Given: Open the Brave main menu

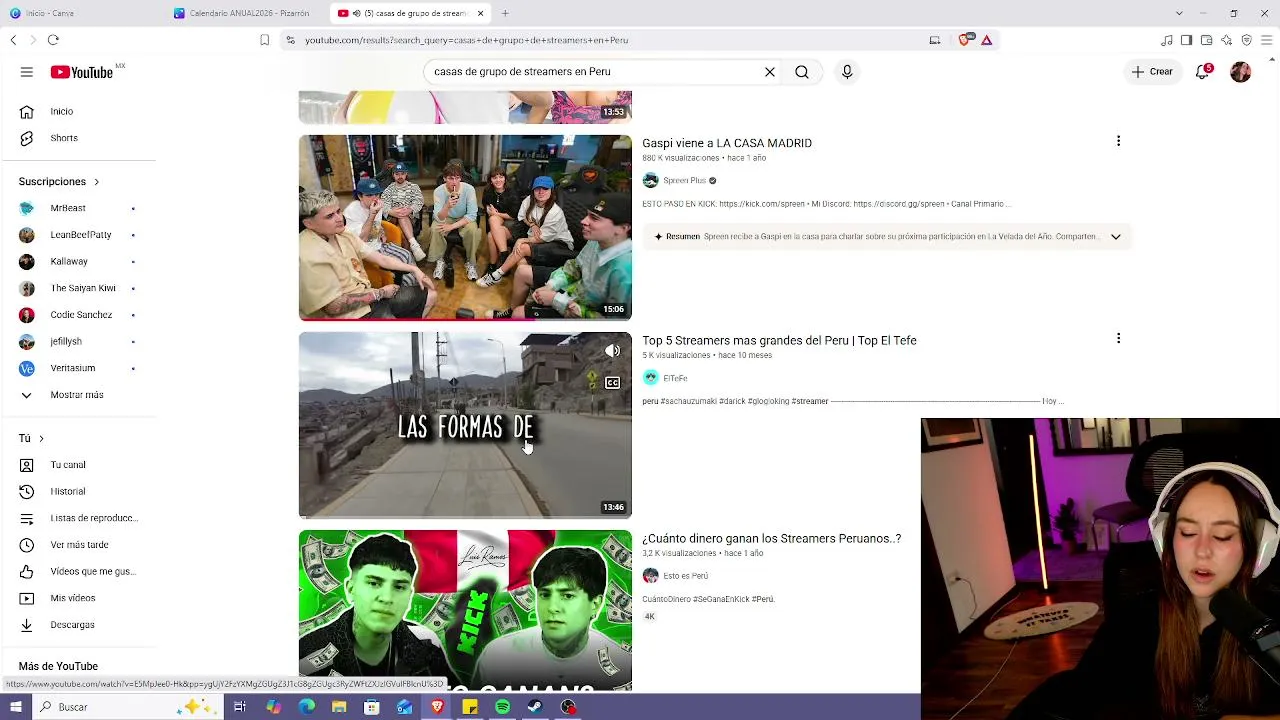Looking at the screenshot, I should (1267, 40).
